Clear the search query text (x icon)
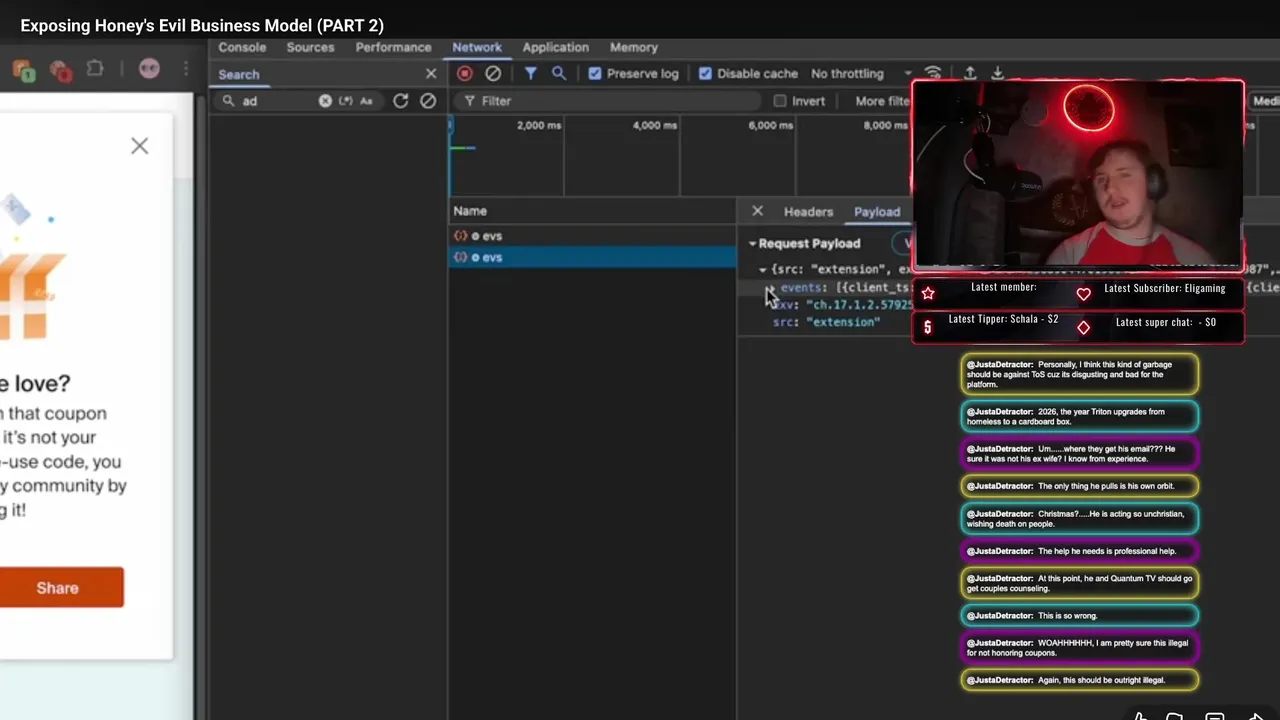 tap(325, 101)
